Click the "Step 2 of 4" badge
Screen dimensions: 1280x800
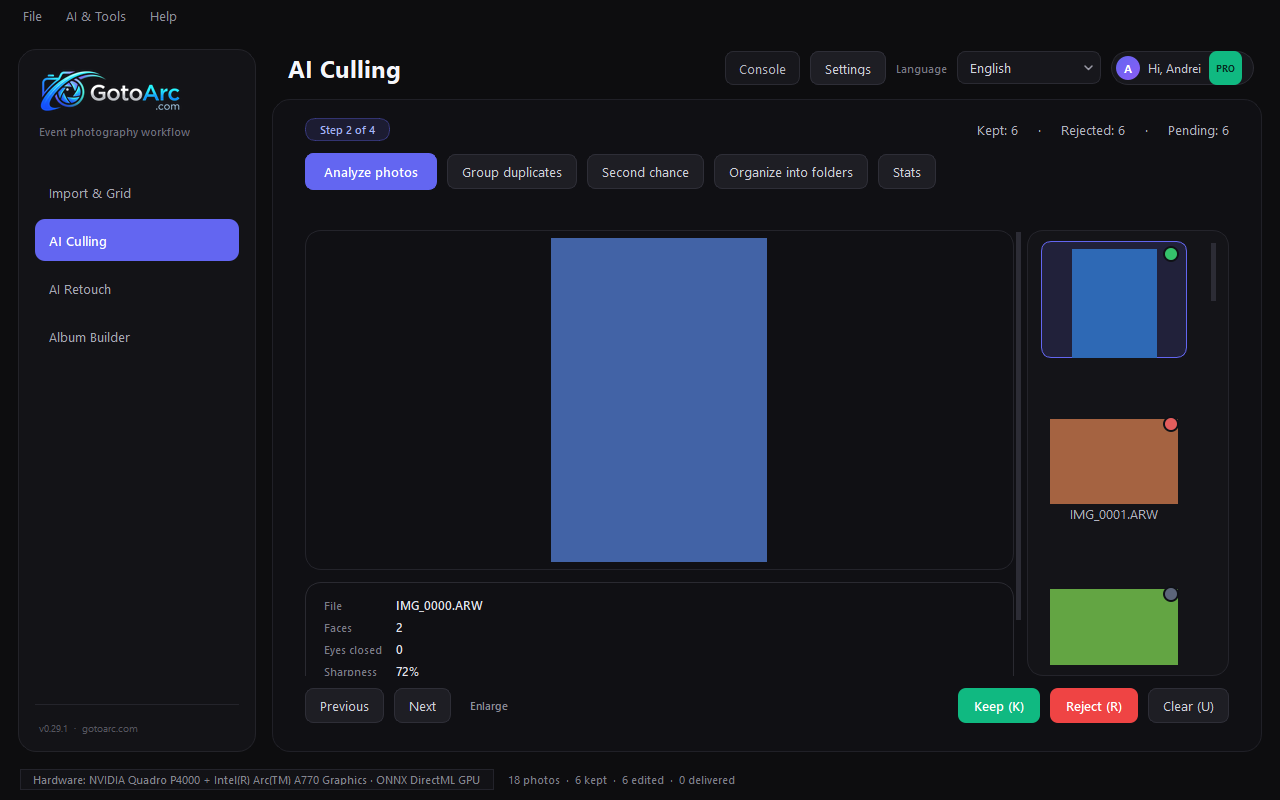pyautogui.click(x=347, y=130)
